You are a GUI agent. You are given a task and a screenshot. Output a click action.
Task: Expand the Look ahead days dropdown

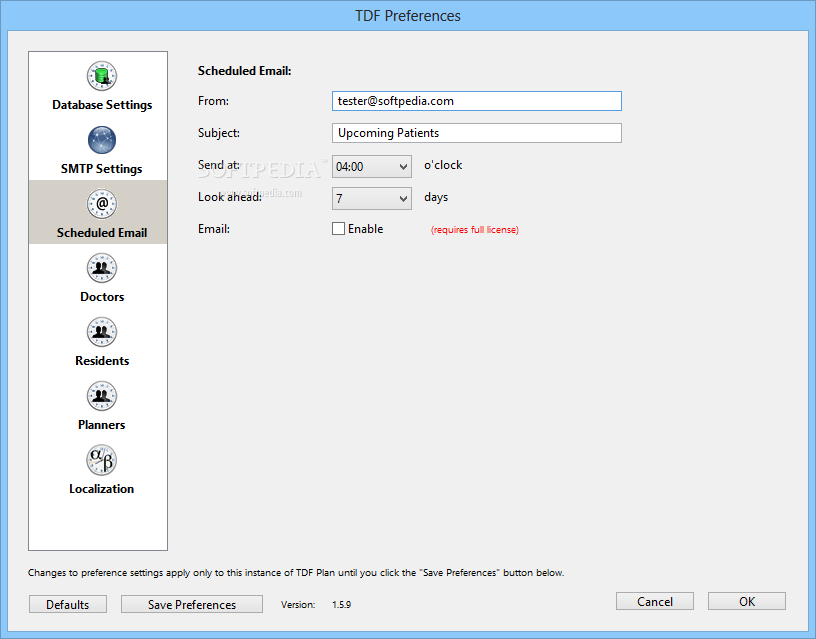[x=372, y=198]
